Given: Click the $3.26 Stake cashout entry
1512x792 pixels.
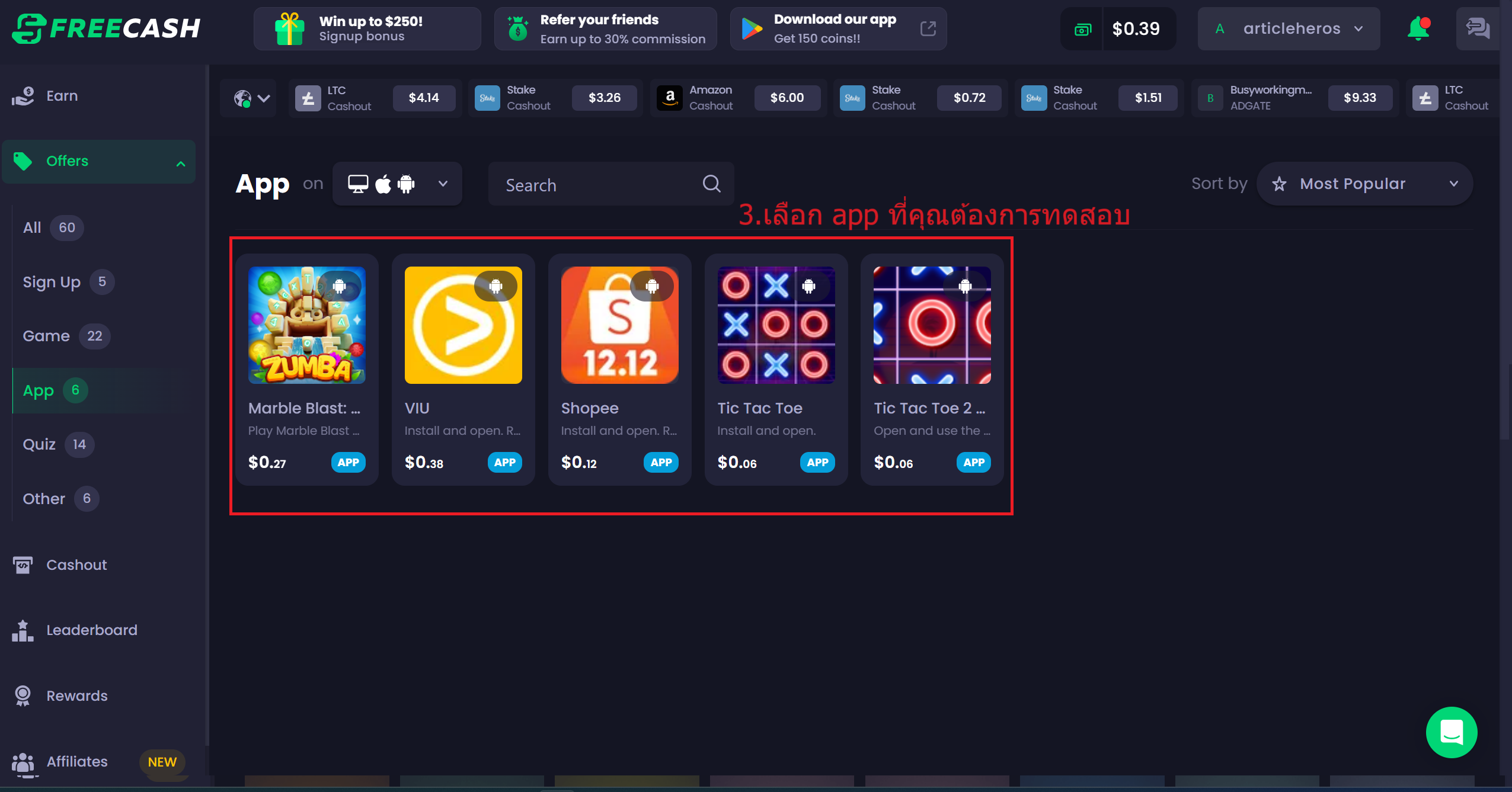Looking at the screenshot, I should click(x=555, y=98).
